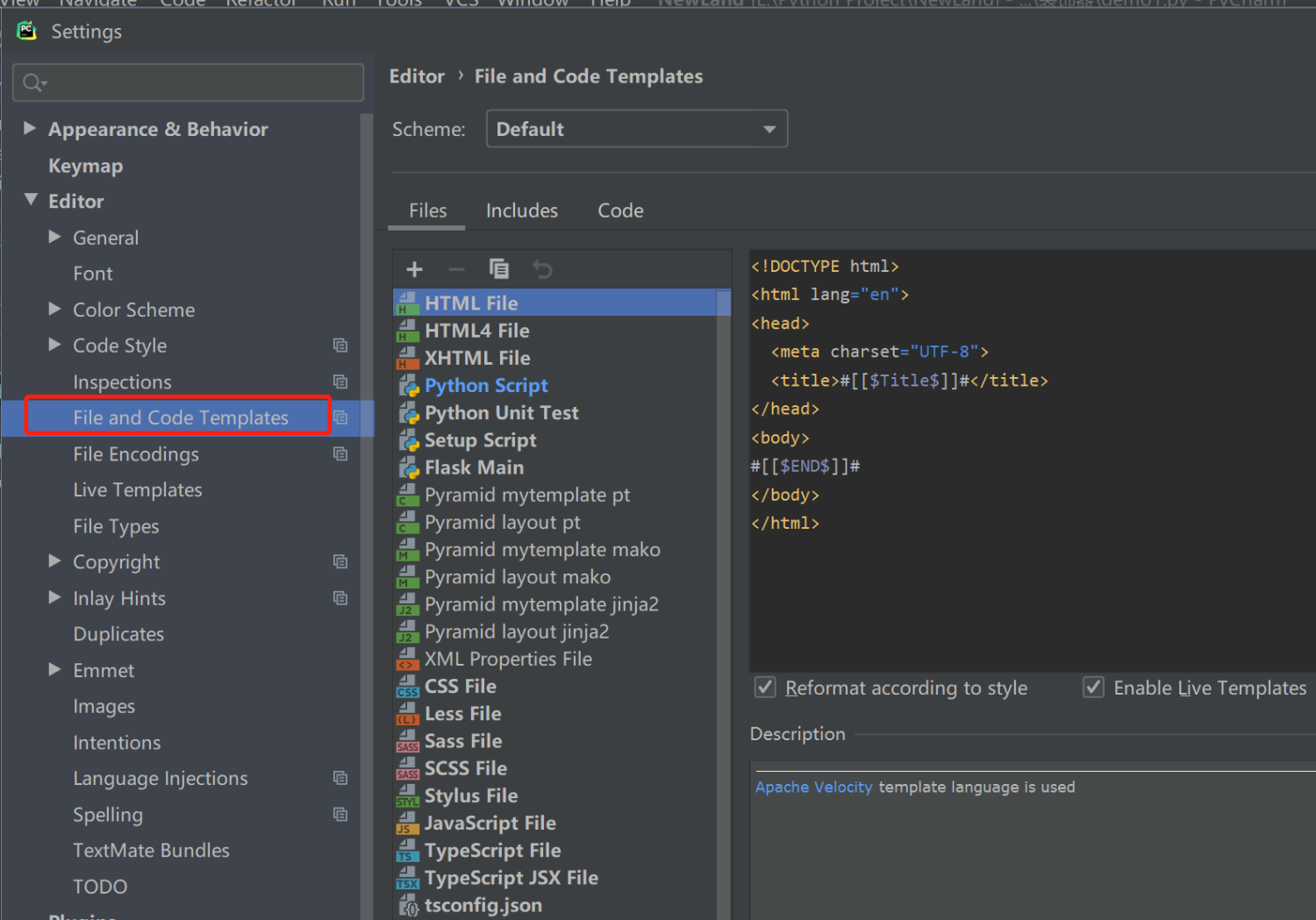Collapse the Editor section arrow

click(31, 200)
